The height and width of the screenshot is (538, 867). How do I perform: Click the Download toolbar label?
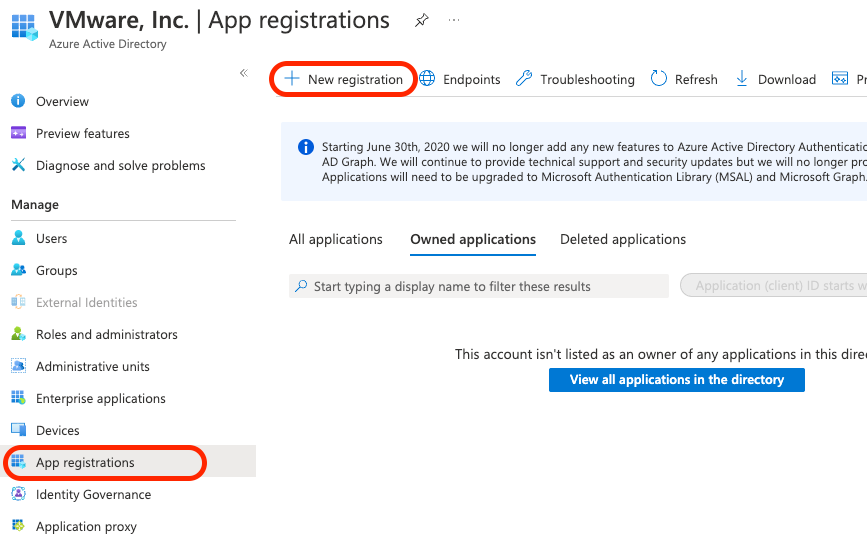click(787, 80)
